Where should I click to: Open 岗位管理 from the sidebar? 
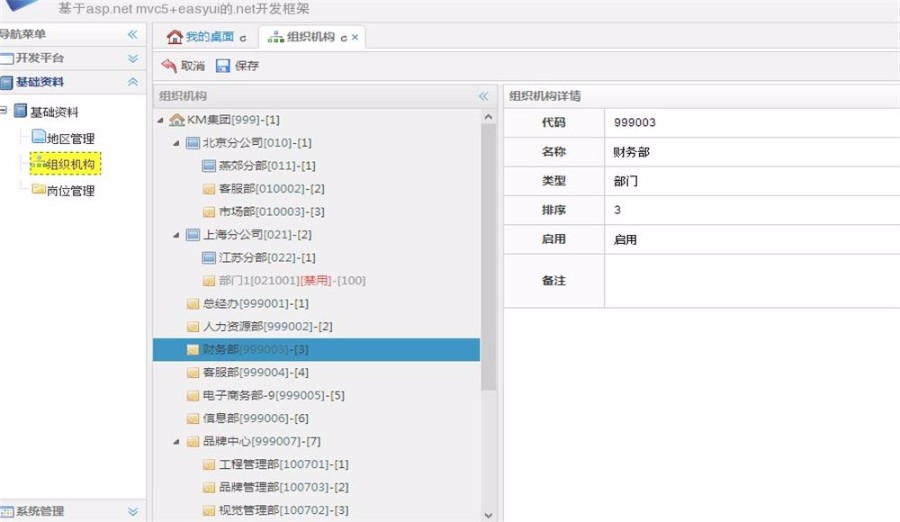[x=71, y=191]
